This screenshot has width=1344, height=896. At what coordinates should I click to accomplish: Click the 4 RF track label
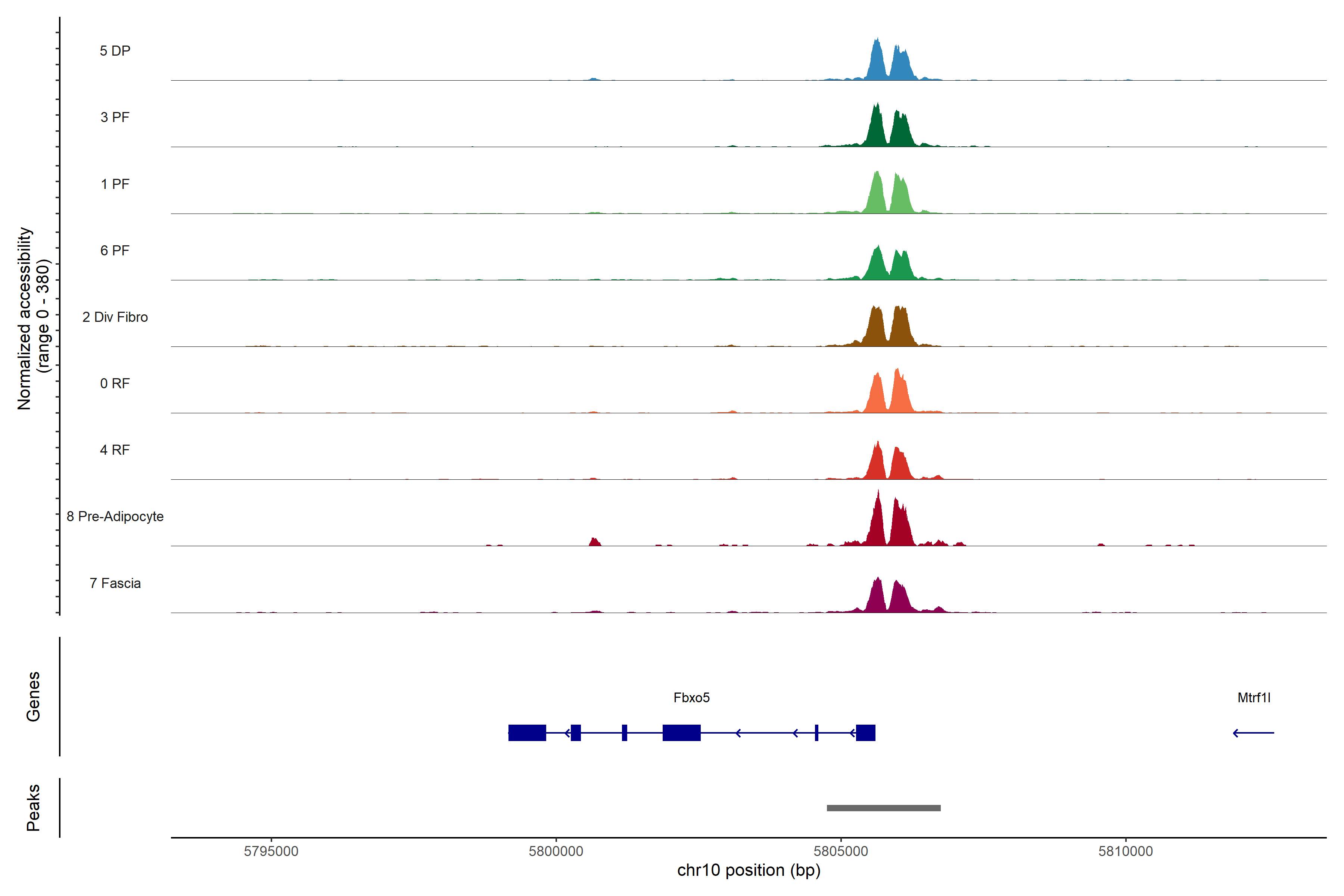115,450
